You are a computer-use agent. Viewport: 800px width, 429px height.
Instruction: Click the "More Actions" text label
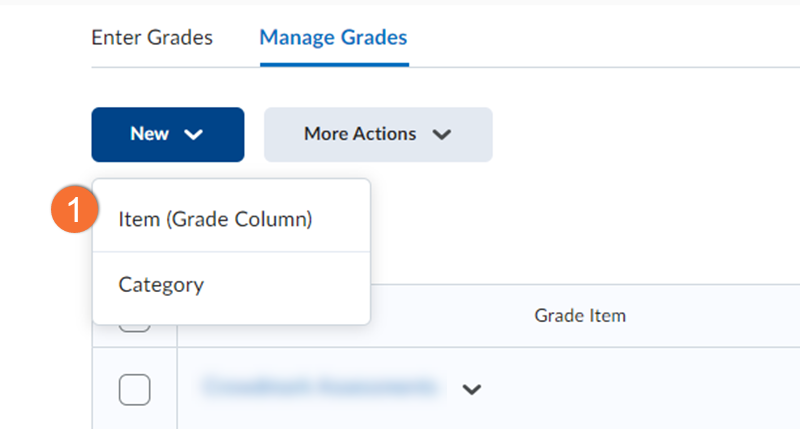(359, 134)
